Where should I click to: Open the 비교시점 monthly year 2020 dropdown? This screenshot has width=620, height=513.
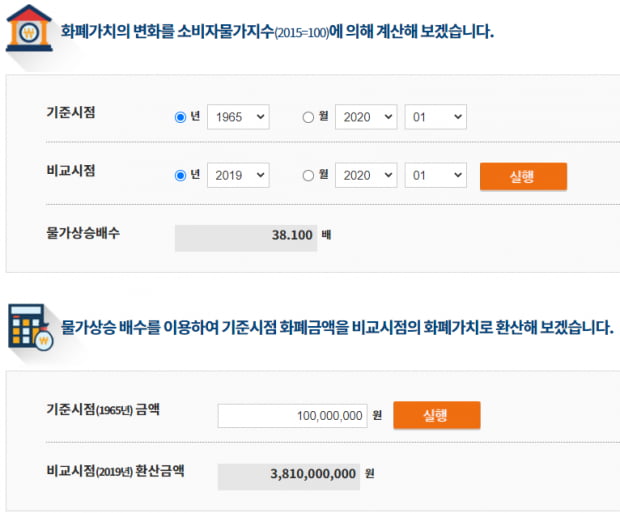pyautogui.click(x=366, y=175)
